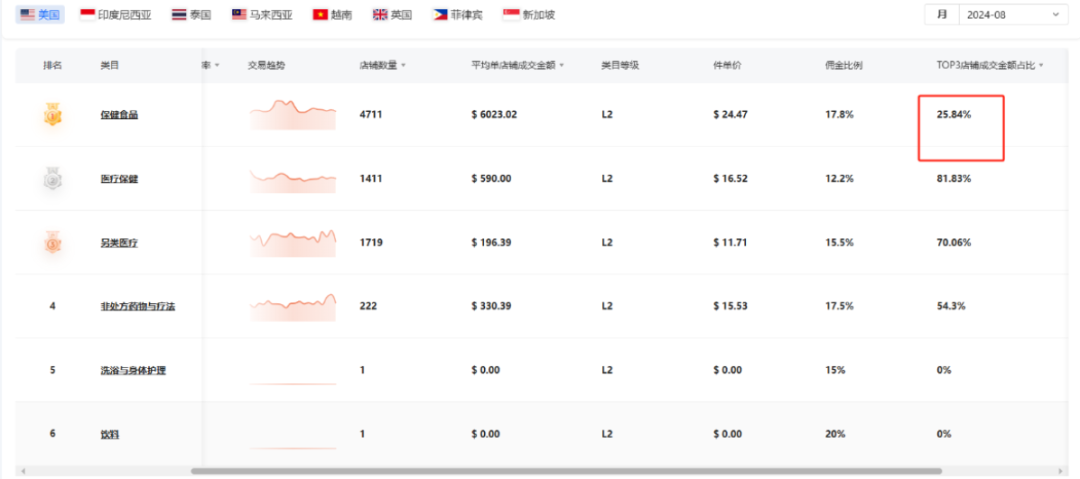Click the silver rank 2 medal icon
This screenshot has height=479, width=1080.
[x=53, y=179]
